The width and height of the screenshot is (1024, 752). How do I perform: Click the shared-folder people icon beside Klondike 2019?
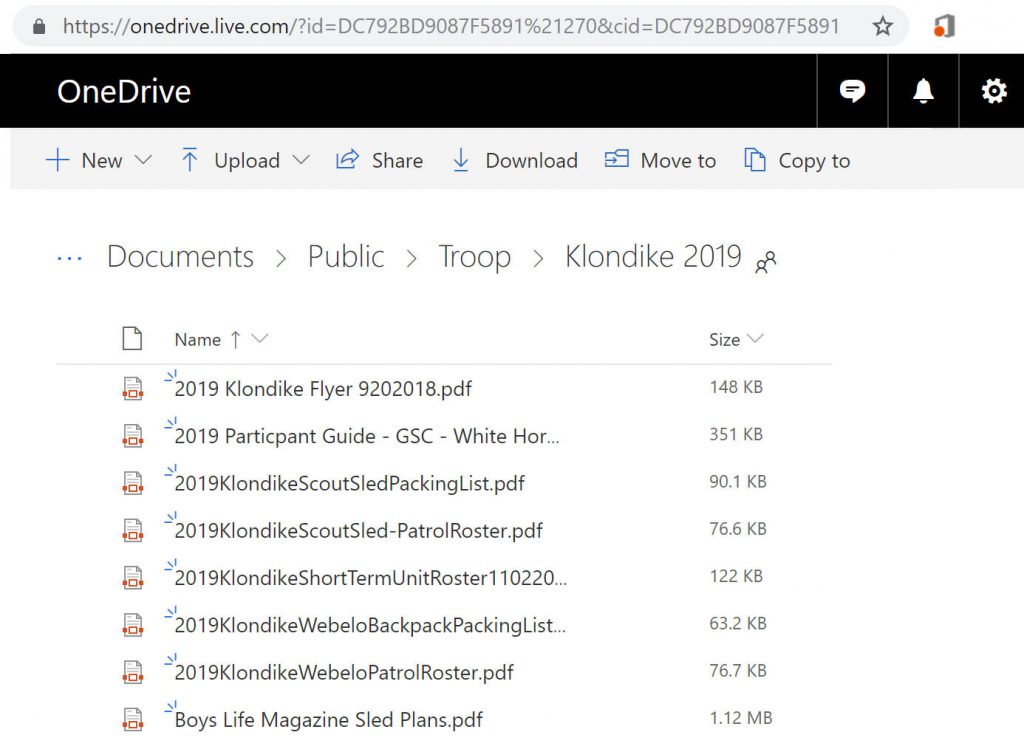(x=765, y=262)
